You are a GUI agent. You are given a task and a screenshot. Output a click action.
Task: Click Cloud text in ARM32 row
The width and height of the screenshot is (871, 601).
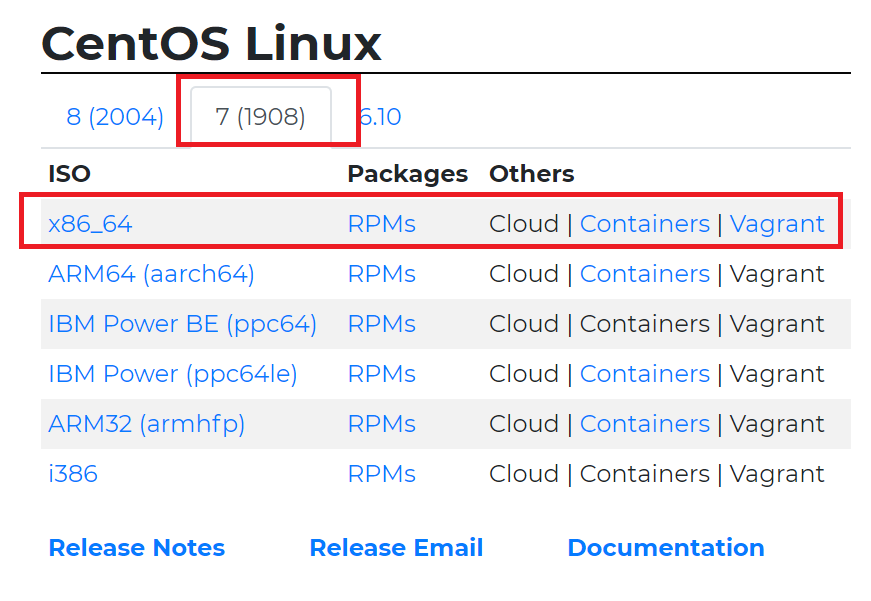tap(524, 424)
